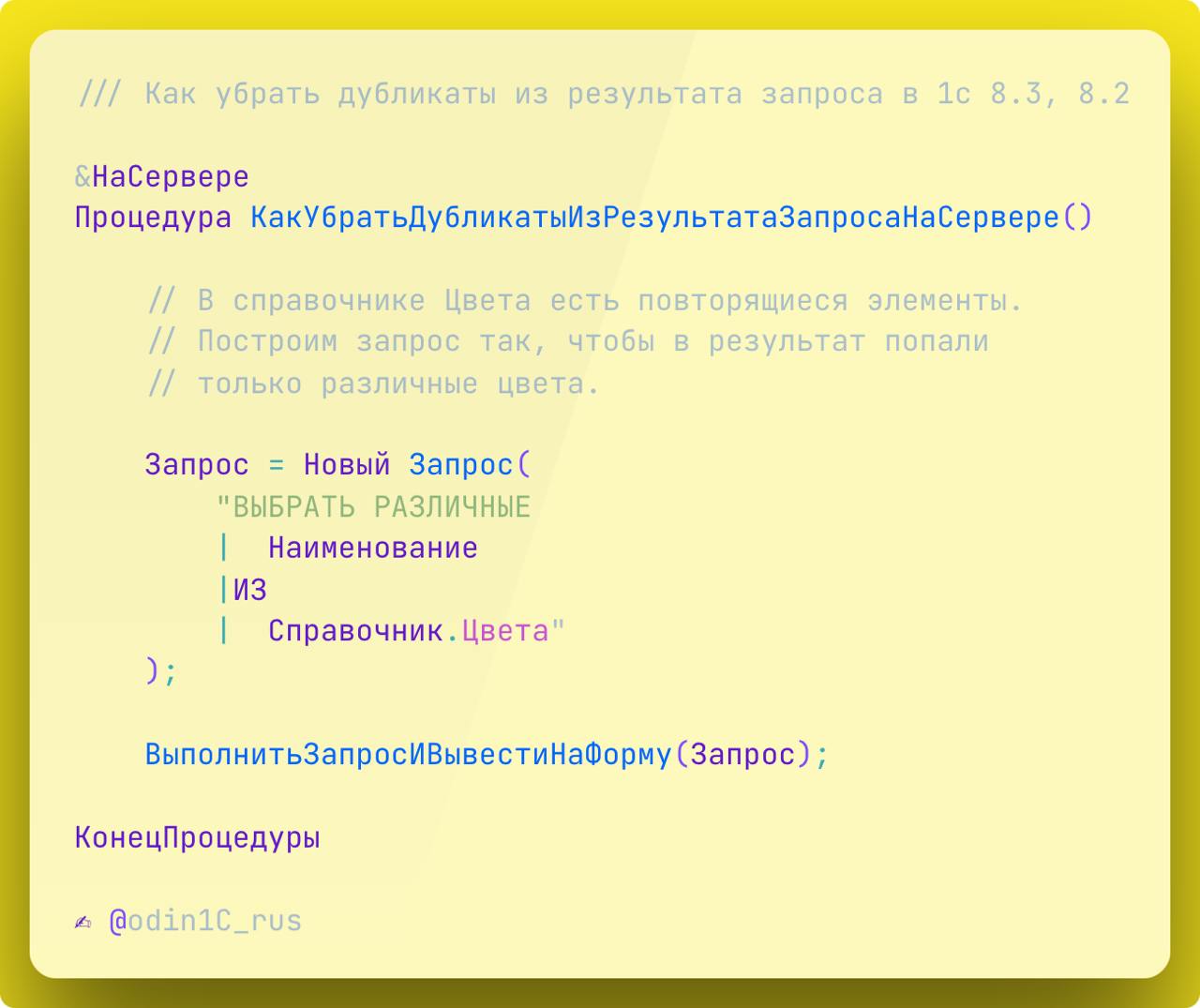The width and height of the screenshot is (1200, 1008).
Task: Click procedure name КакУбратьДубликатыИзРезультатаЗапросаНаСервере
Action: click(654, 218)
